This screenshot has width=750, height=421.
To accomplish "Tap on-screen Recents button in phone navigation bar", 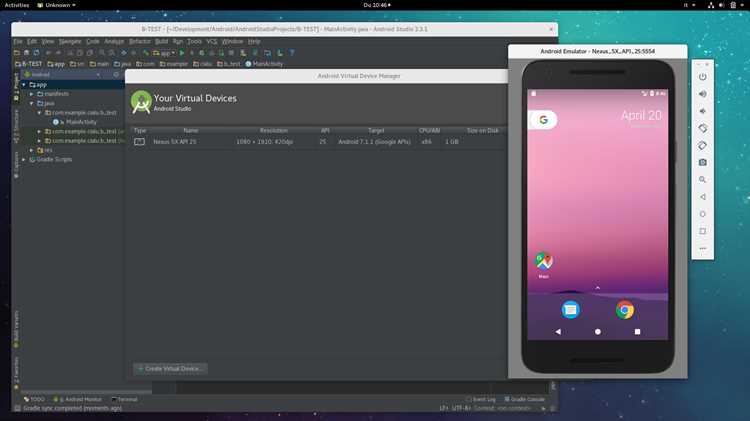I will tap(637, 332).
